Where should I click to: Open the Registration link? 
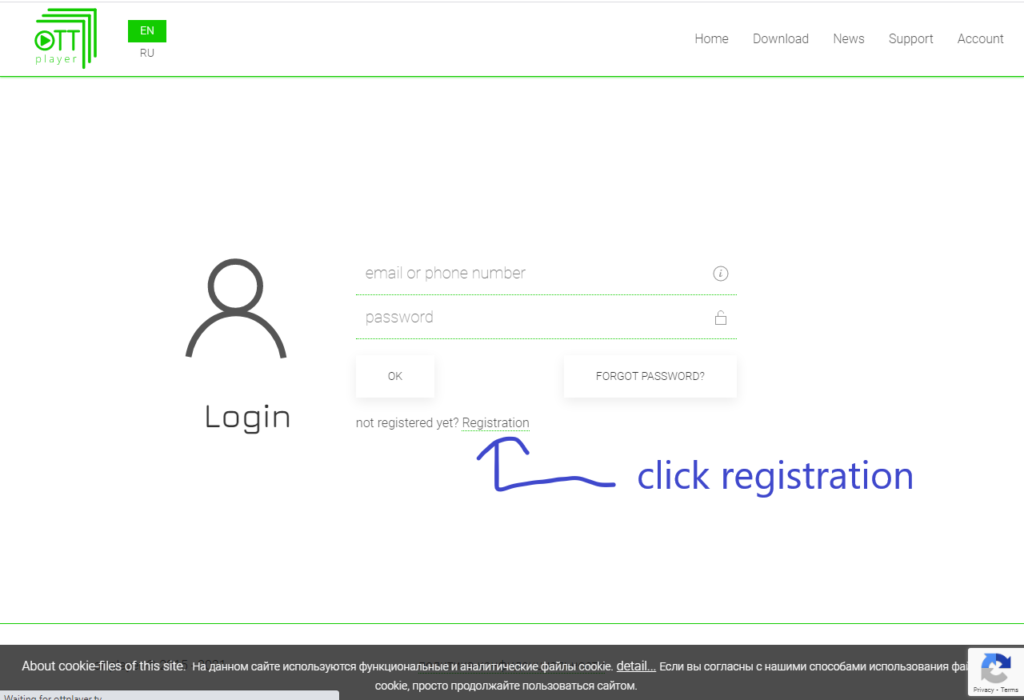(496, 423)
